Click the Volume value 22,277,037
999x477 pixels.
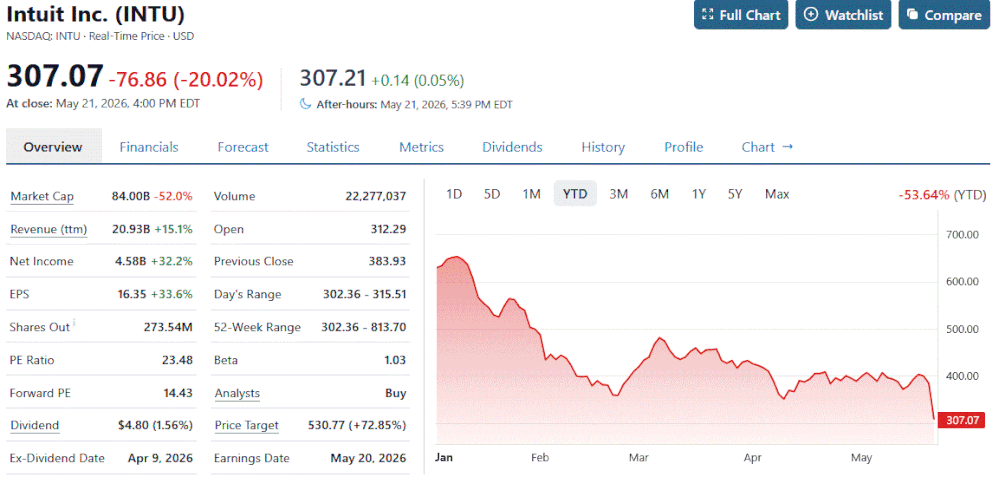click(x=375, y=196)
